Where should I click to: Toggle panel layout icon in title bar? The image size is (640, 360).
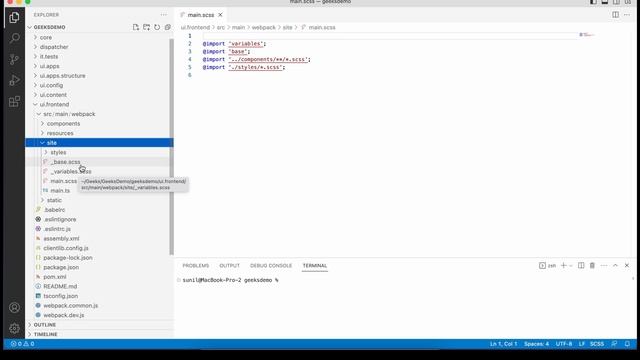(604, 2)
